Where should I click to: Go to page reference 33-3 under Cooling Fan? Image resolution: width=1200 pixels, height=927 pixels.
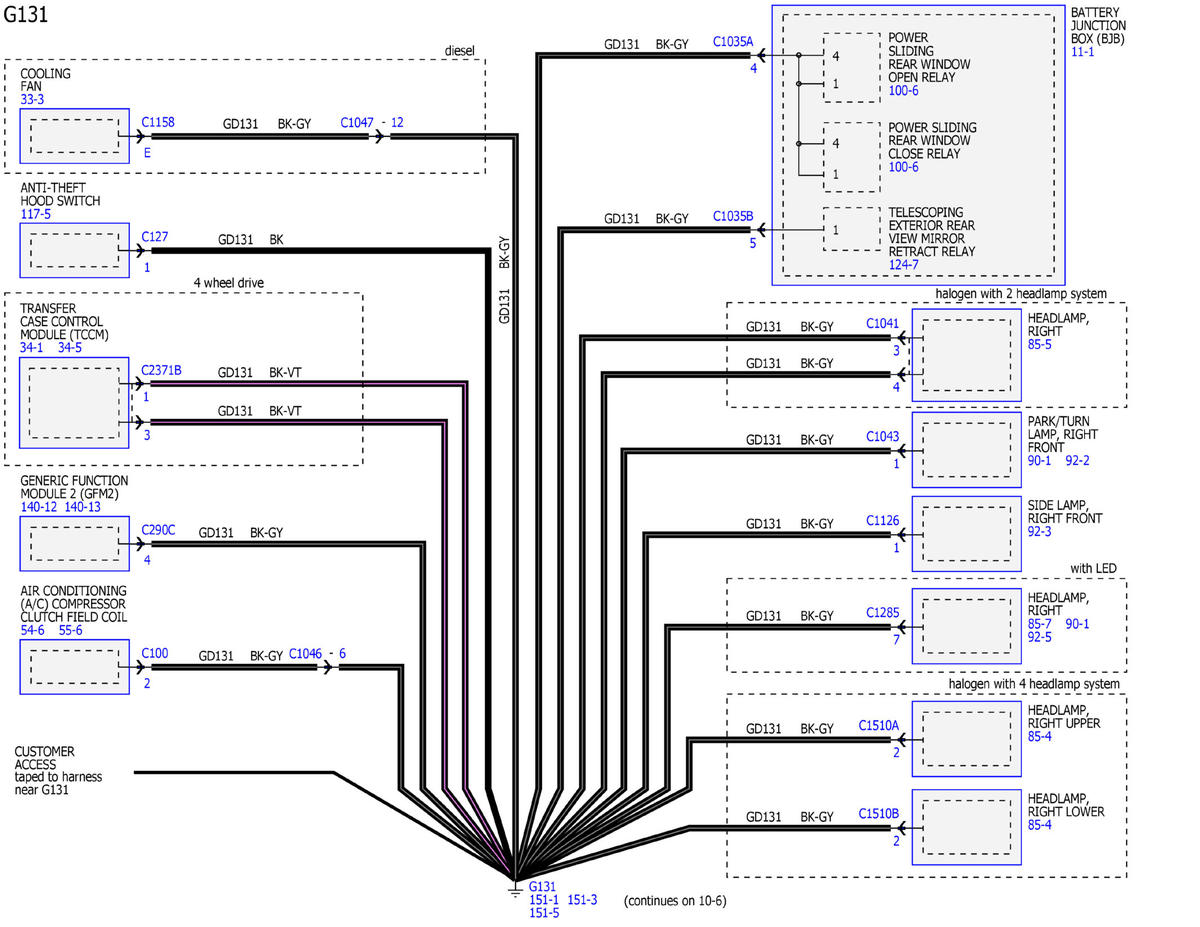coord(32,100)
